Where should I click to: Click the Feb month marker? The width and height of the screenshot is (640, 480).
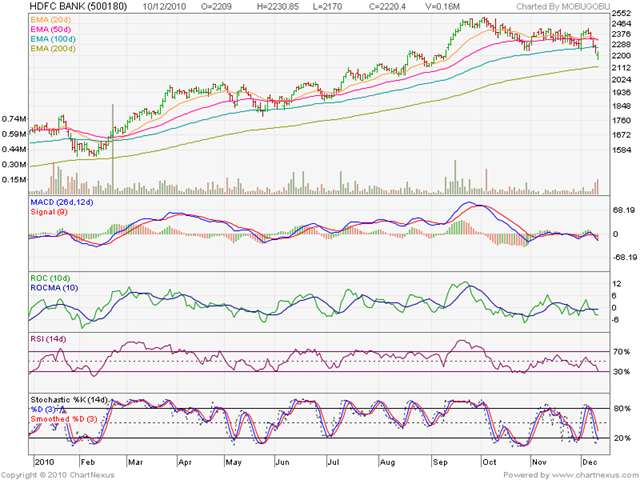pos(88,462)
